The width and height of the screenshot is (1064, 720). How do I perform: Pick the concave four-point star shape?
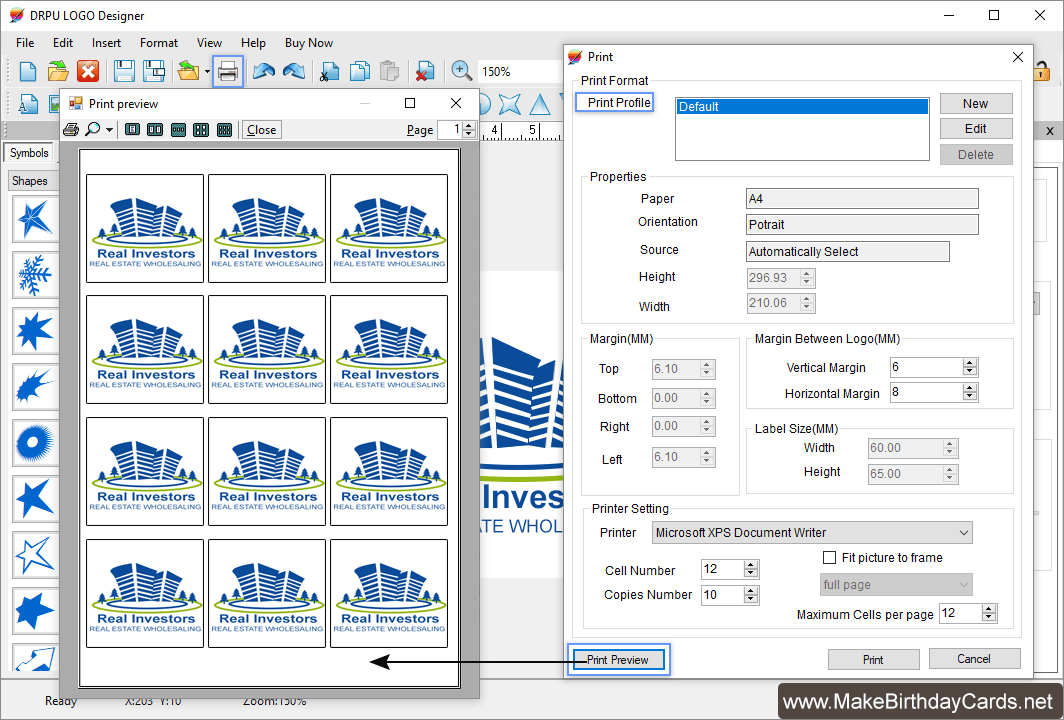[510, 104]
